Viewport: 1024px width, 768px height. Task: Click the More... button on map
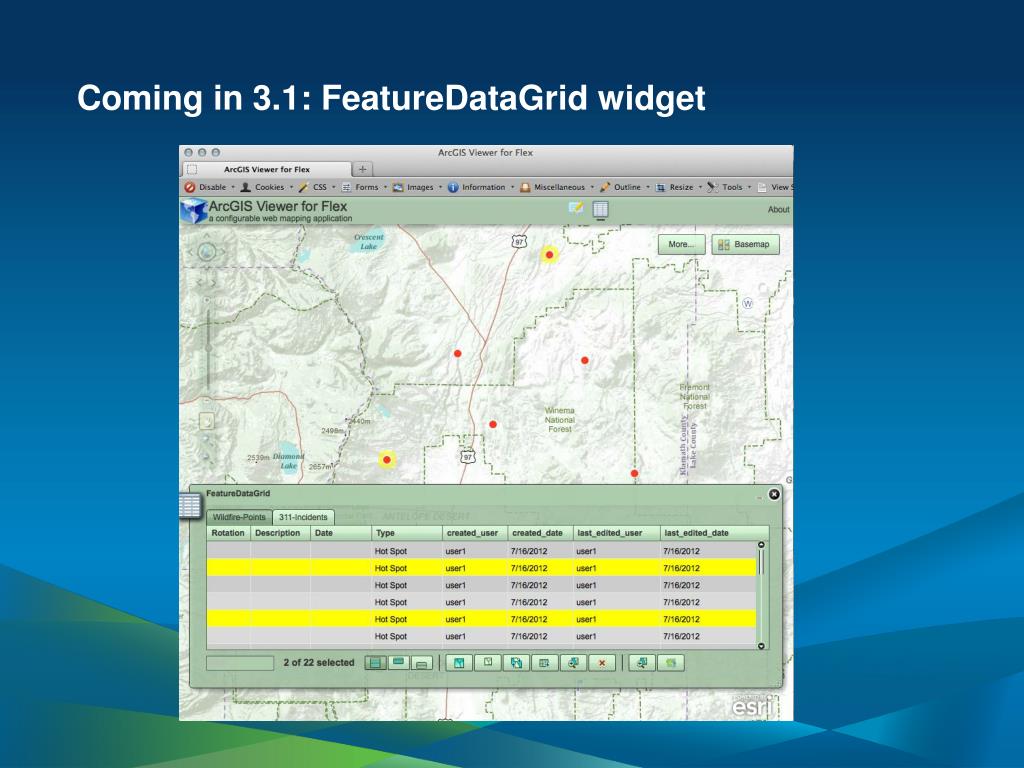pyautogui.click(x=681, y=244)
